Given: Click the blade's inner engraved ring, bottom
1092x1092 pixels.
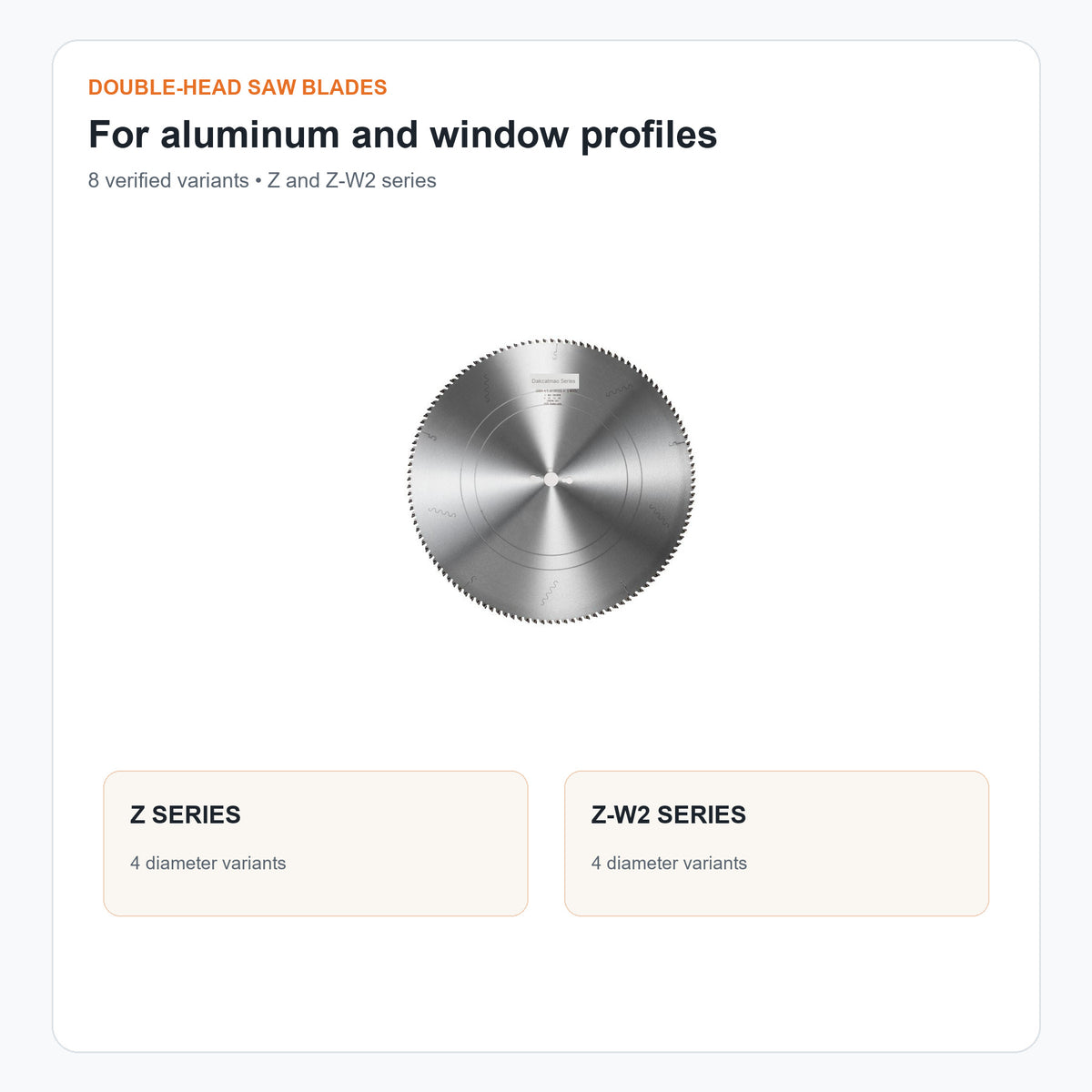Looking at the screenshot, I should (x=551, y=554).
